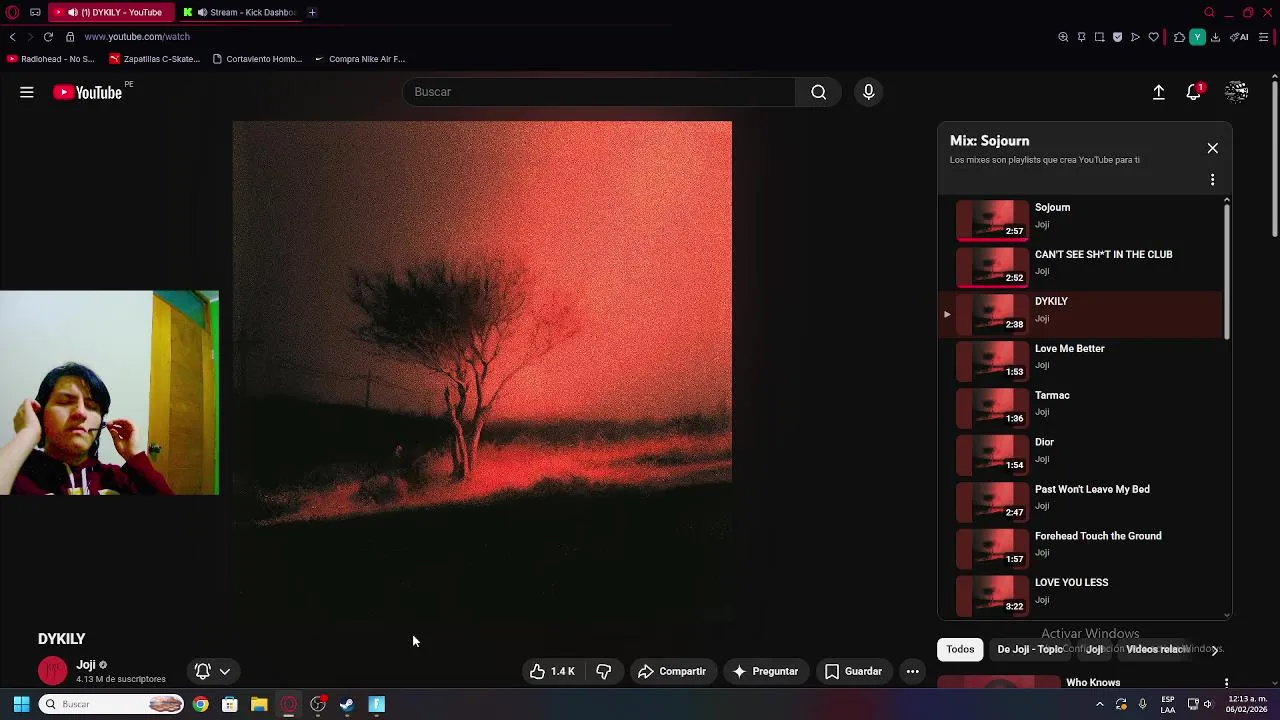
Task: Open the zoom magnifier toolbar icon
Action: click(x=1063, y=37)
